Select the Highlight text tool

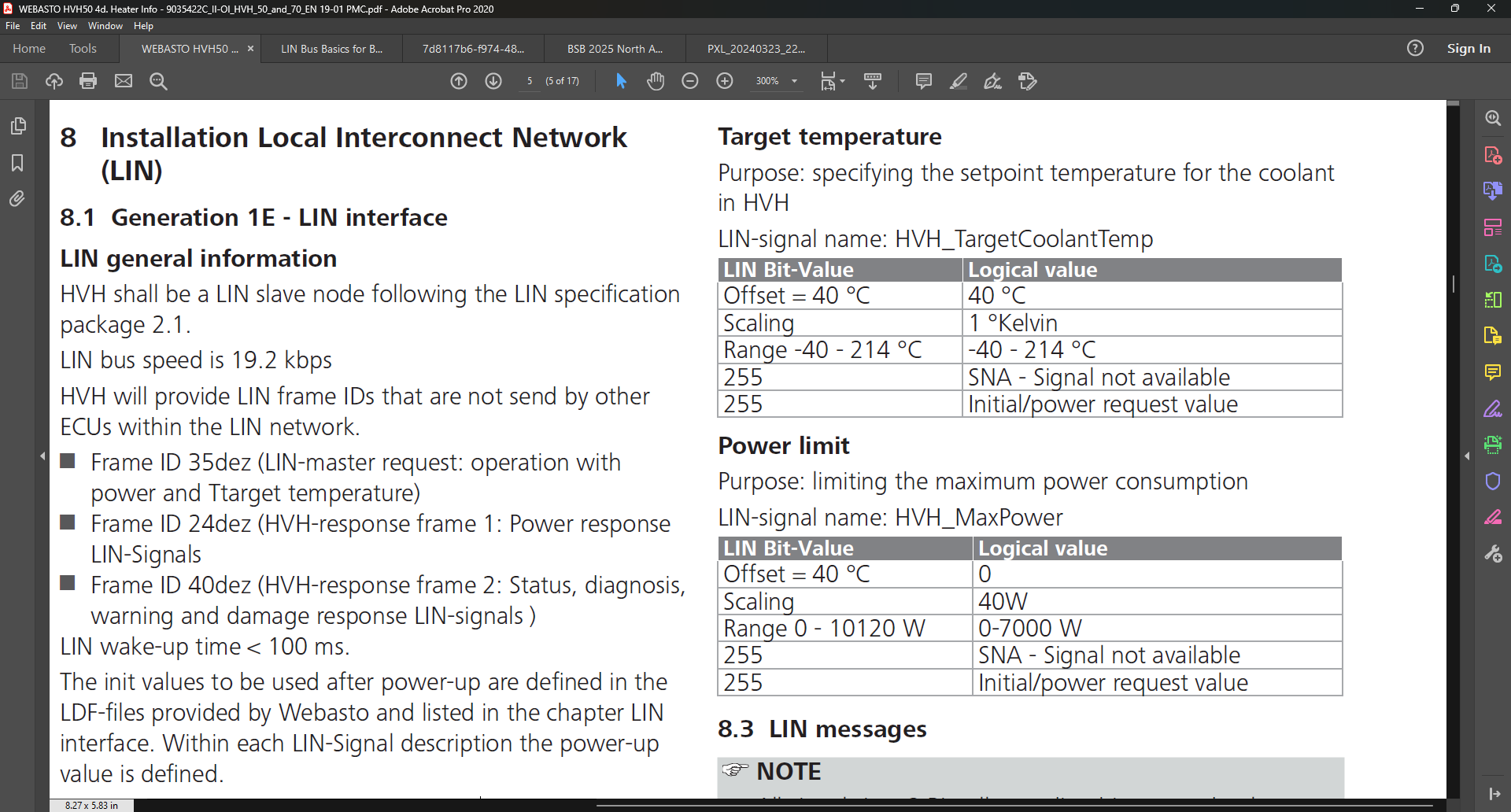[x=958, y=81]
